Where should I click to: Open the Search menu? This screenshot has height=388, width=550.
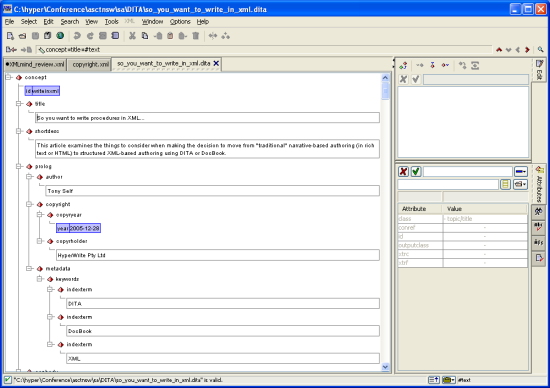[70, 22]
